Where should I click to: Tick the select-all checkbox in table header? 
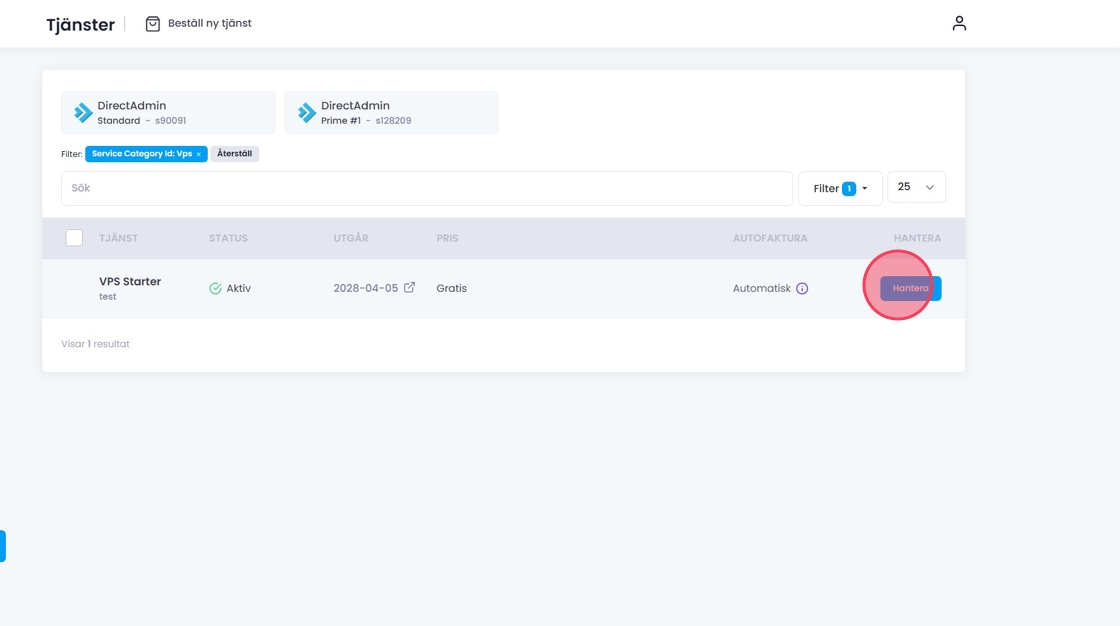pyautogui.click(x=74, y=238)
